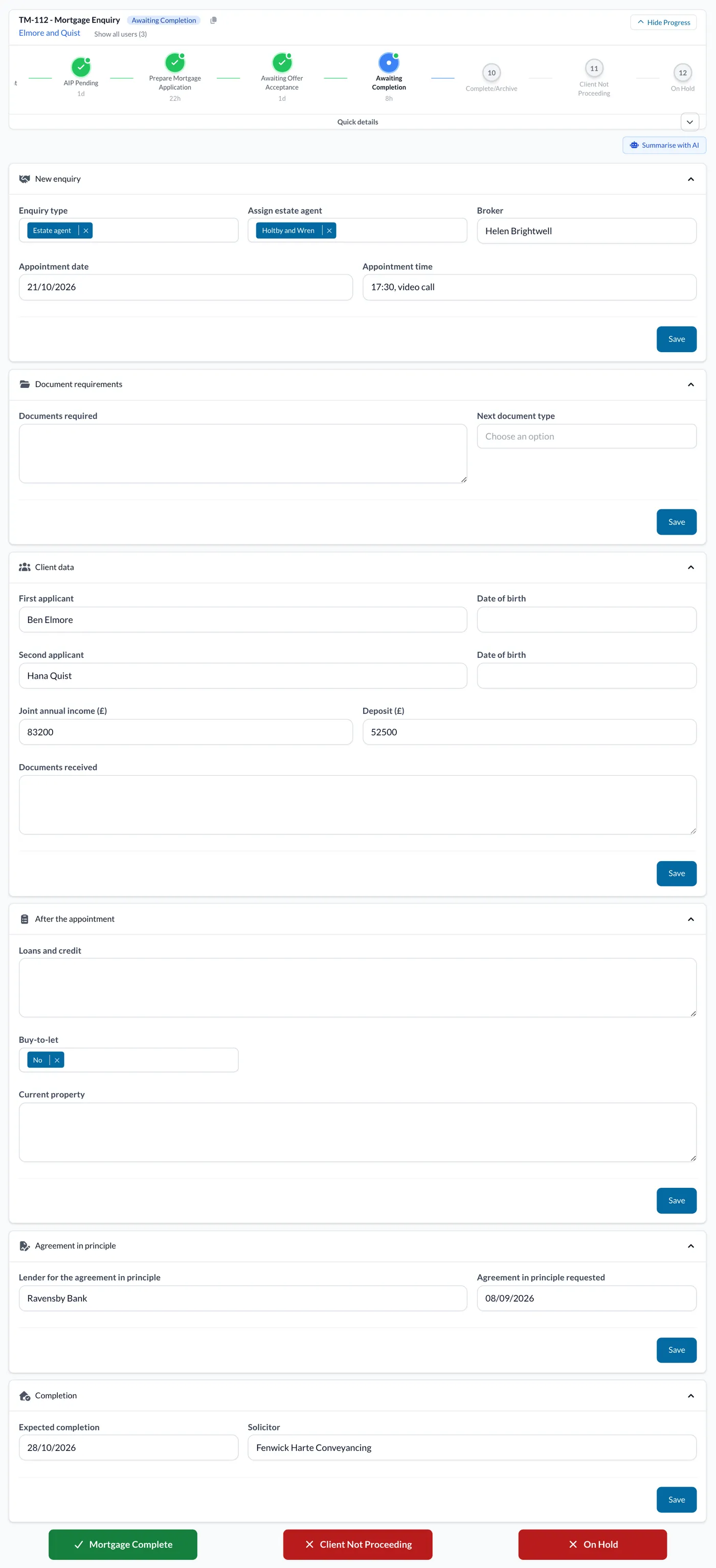The image size is (716, 1568).
Task: Save the Document requirements section
Action: 677,522
